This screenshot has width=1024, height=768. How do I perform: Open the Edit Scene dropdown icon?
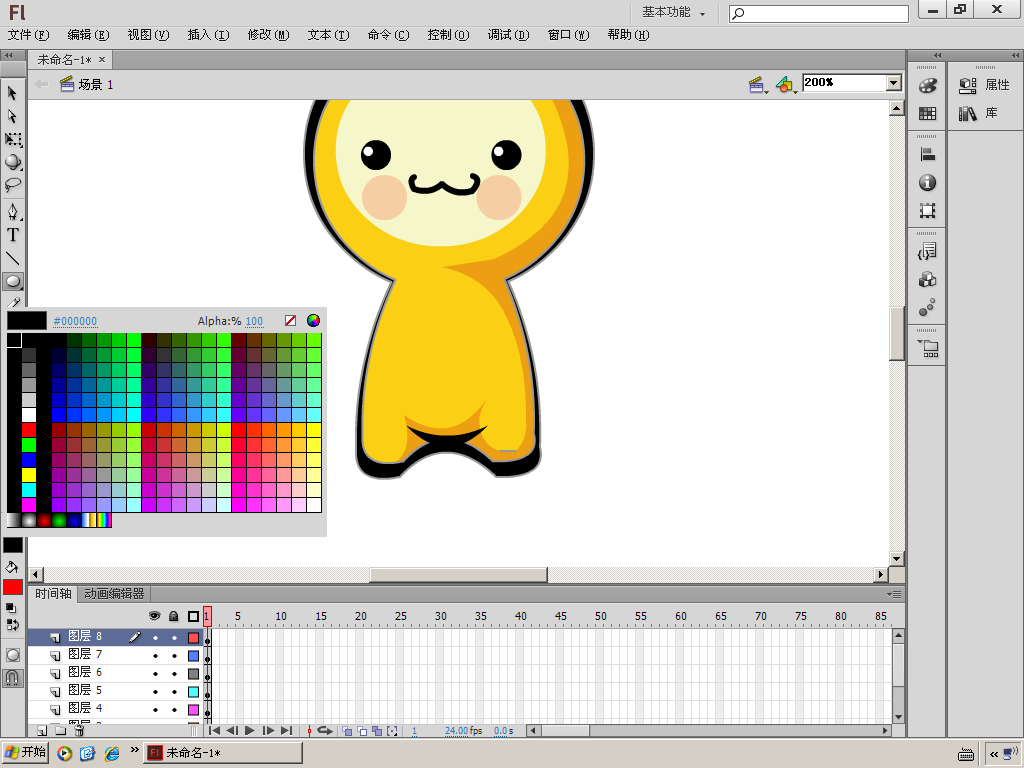[x=758, y=84]
